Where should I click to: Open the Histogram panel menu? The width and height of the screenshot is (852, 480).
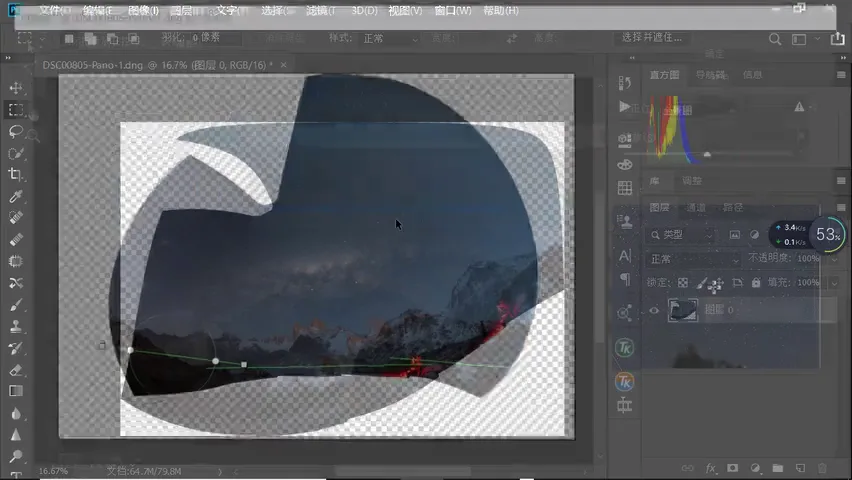click(841, 75)
